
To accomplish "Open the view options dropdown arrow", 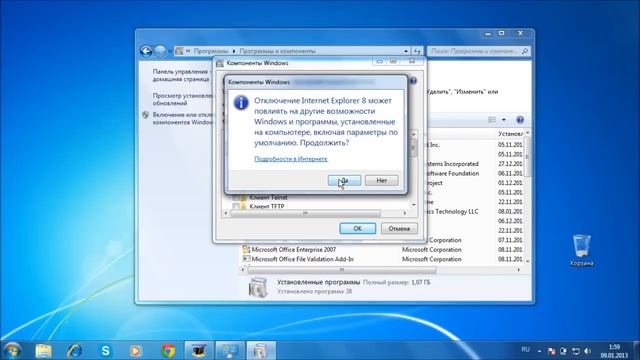I will click(x=504, y=120).
